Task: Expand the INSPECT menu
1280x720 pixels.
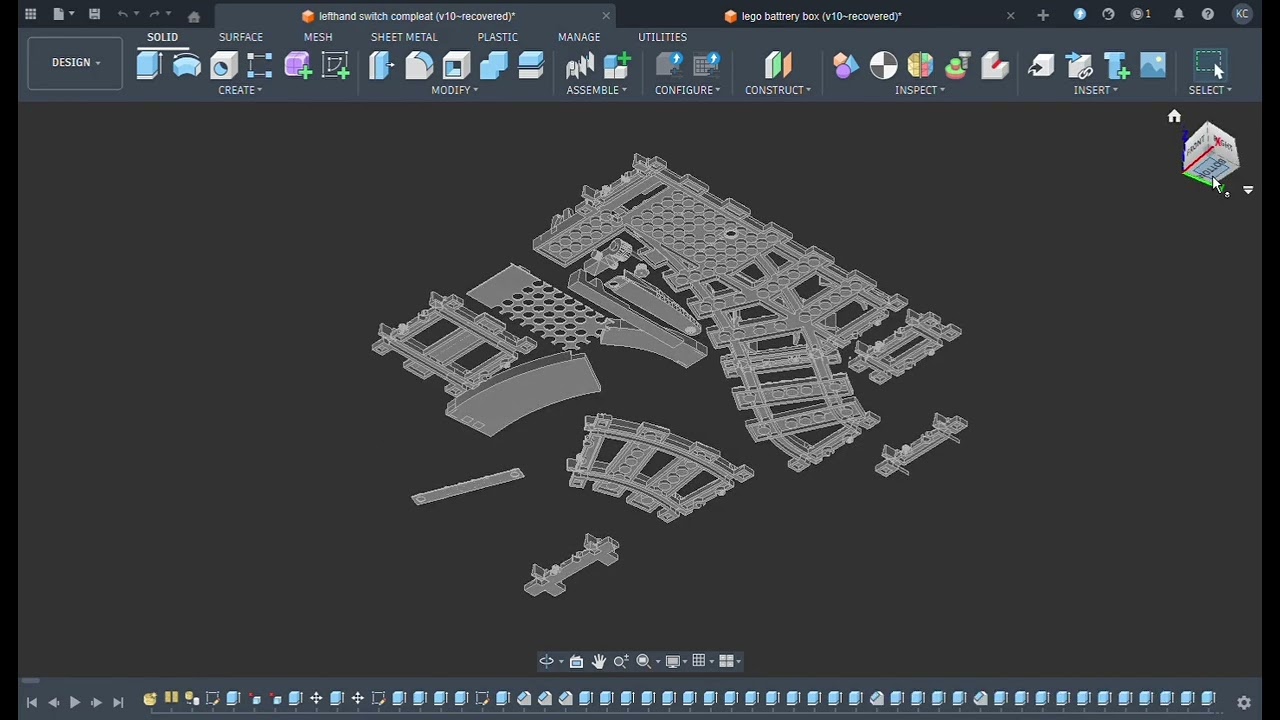Action: [920, 90]
